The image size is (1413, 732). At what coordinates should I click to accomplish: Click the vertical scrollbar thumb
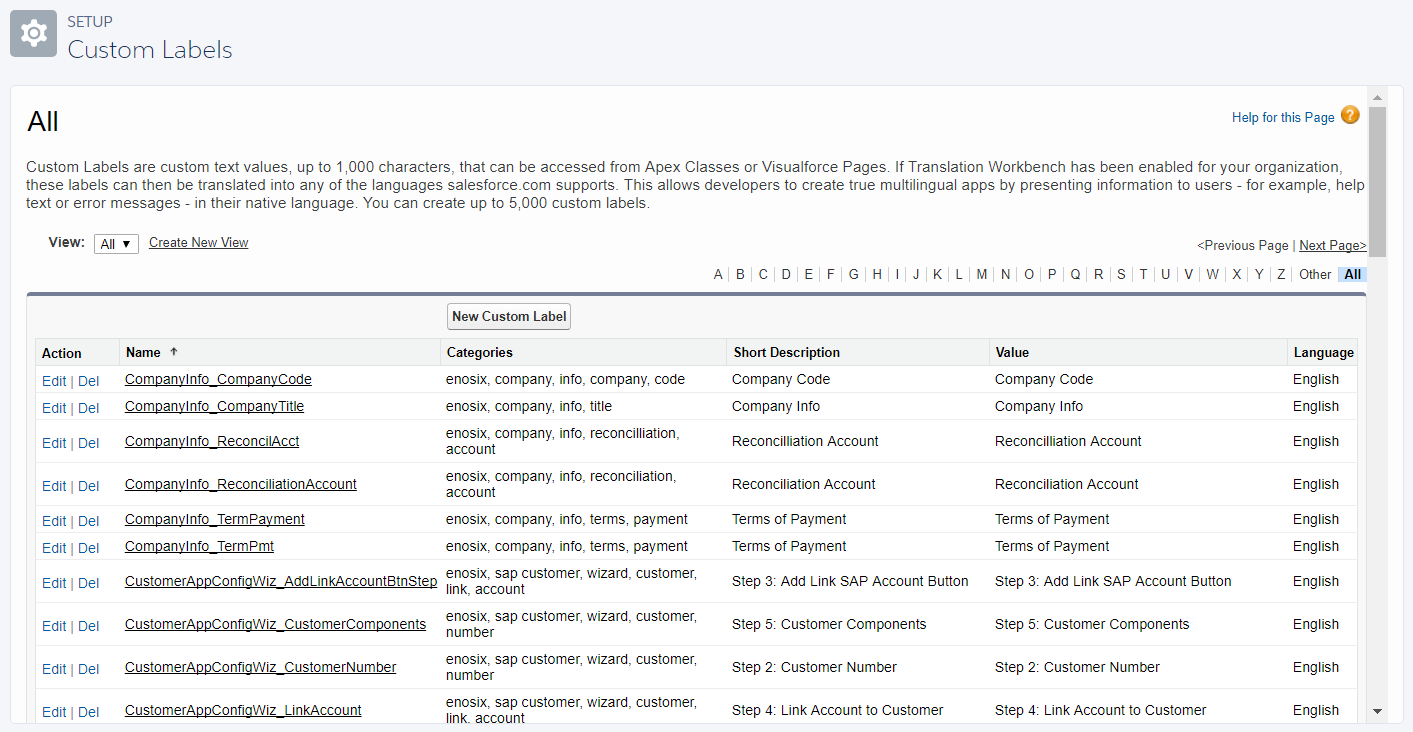pos(1377,182)
